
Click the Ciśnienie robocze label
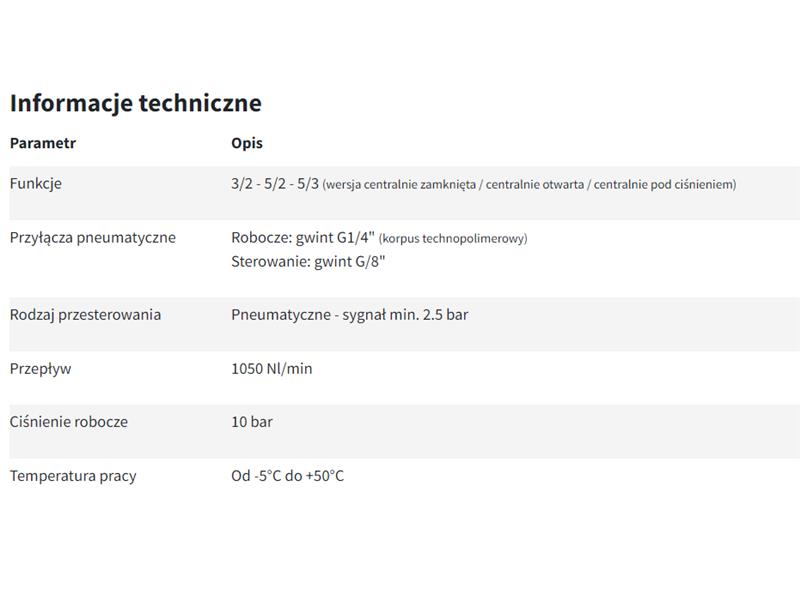[x=69, y=422]
